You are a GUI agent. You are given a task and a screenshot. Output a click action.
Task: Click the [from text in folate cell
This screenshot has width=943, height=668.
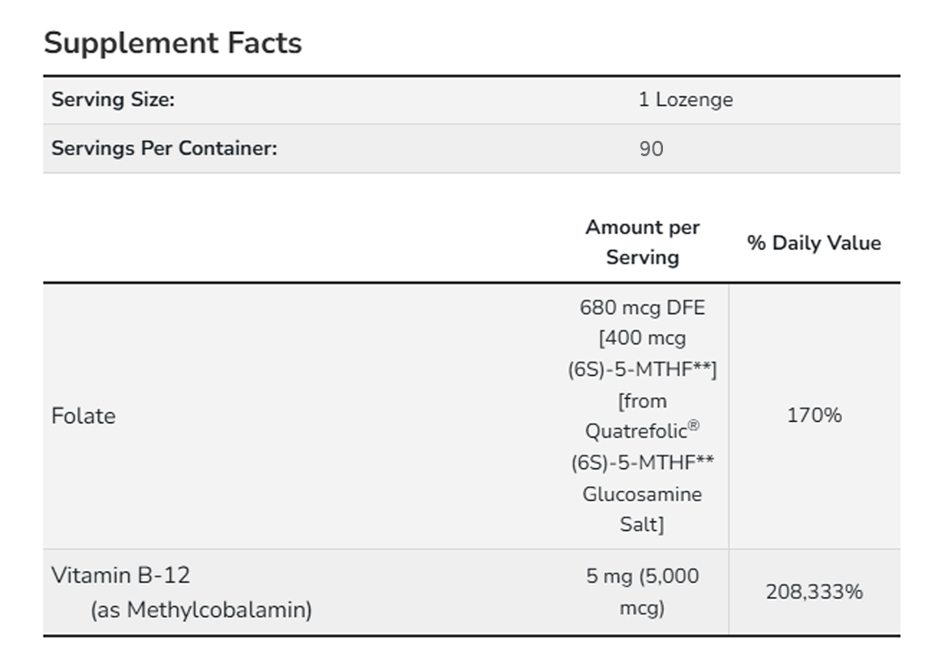coord(642,401)
